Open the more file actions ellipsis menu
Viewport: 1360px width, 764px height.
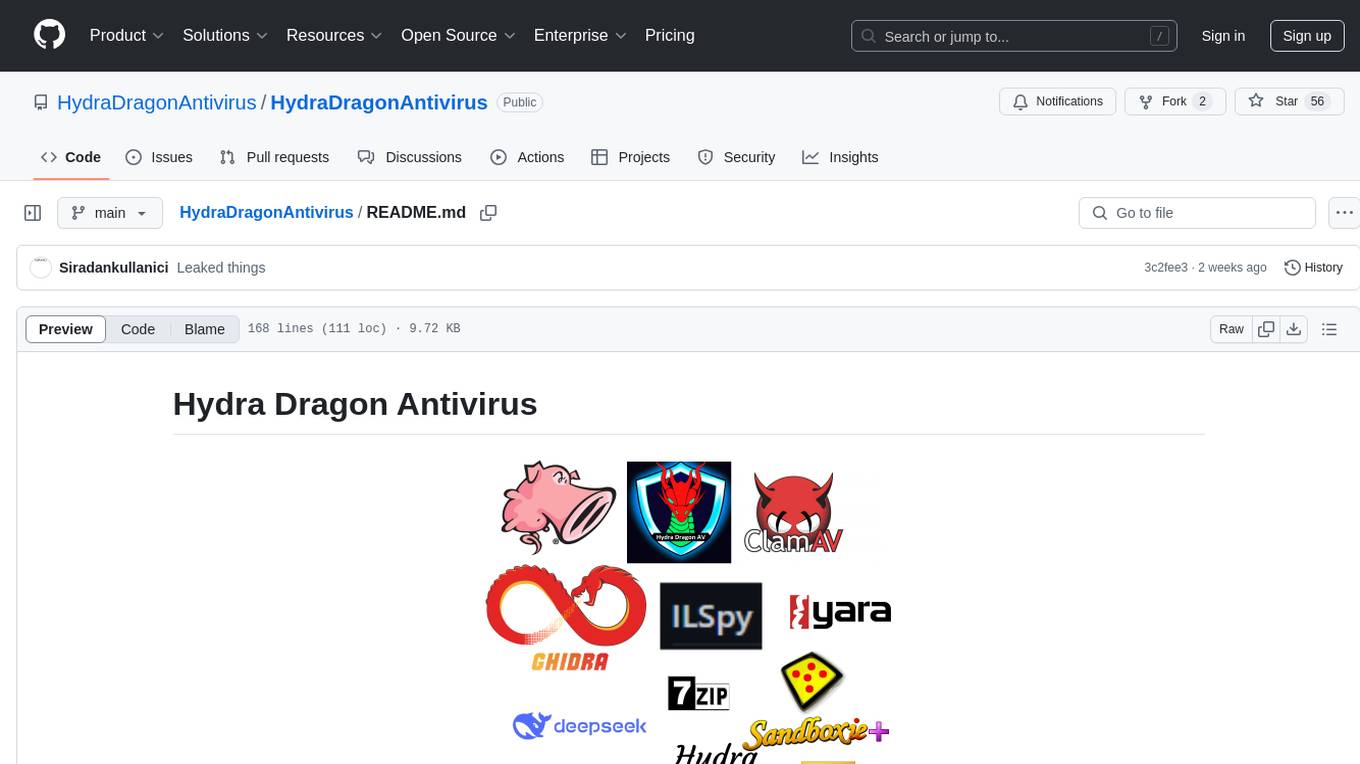(1345, 213)
